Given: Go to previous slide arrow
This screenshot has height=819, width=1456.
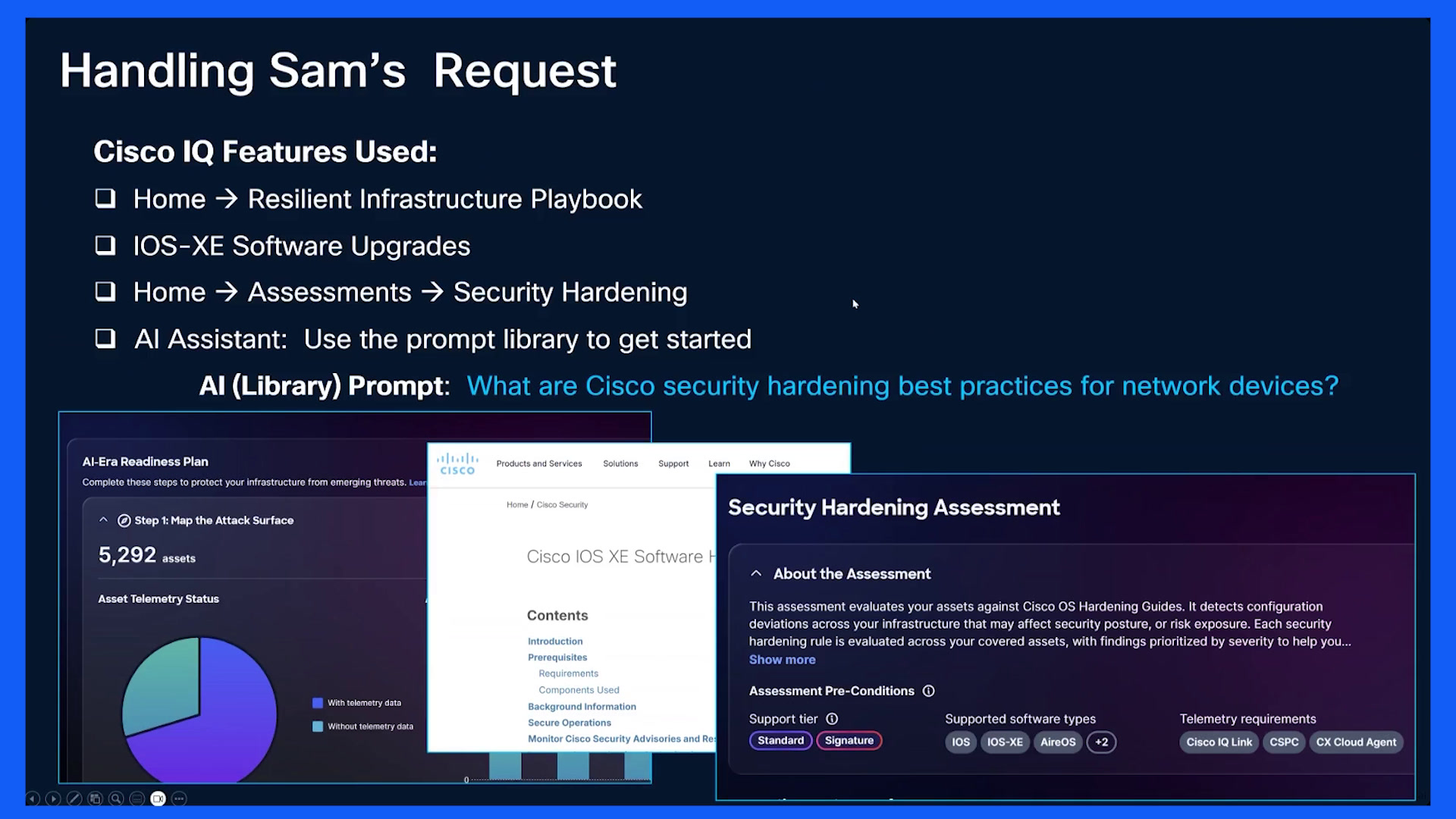Looking at the screenshot, I should tap(33, 799).
